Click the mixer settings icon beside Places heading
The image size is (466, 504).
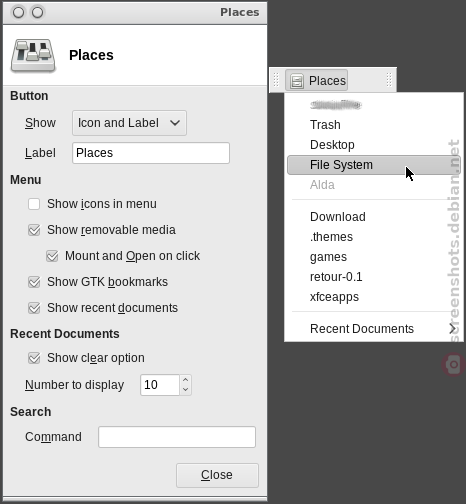(33, 55)
